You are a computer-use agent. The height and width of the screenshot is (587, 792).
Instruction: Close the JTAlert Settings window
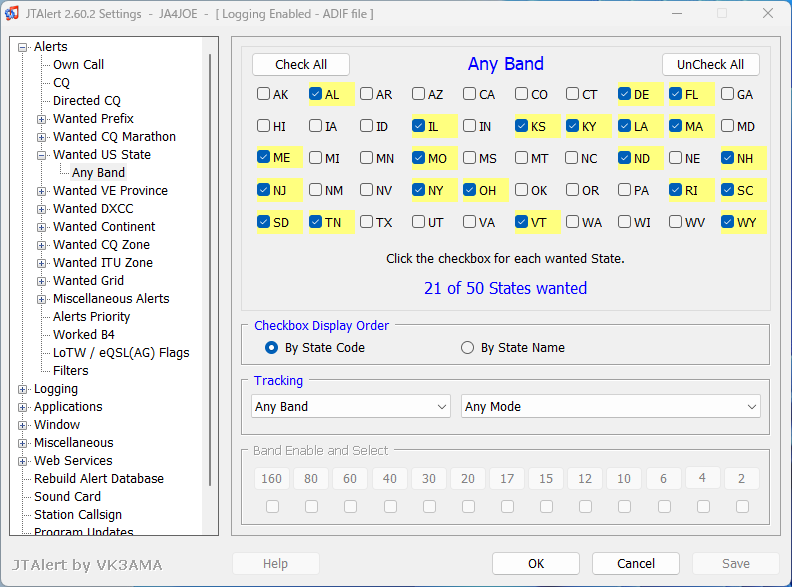tap(768, 14)
